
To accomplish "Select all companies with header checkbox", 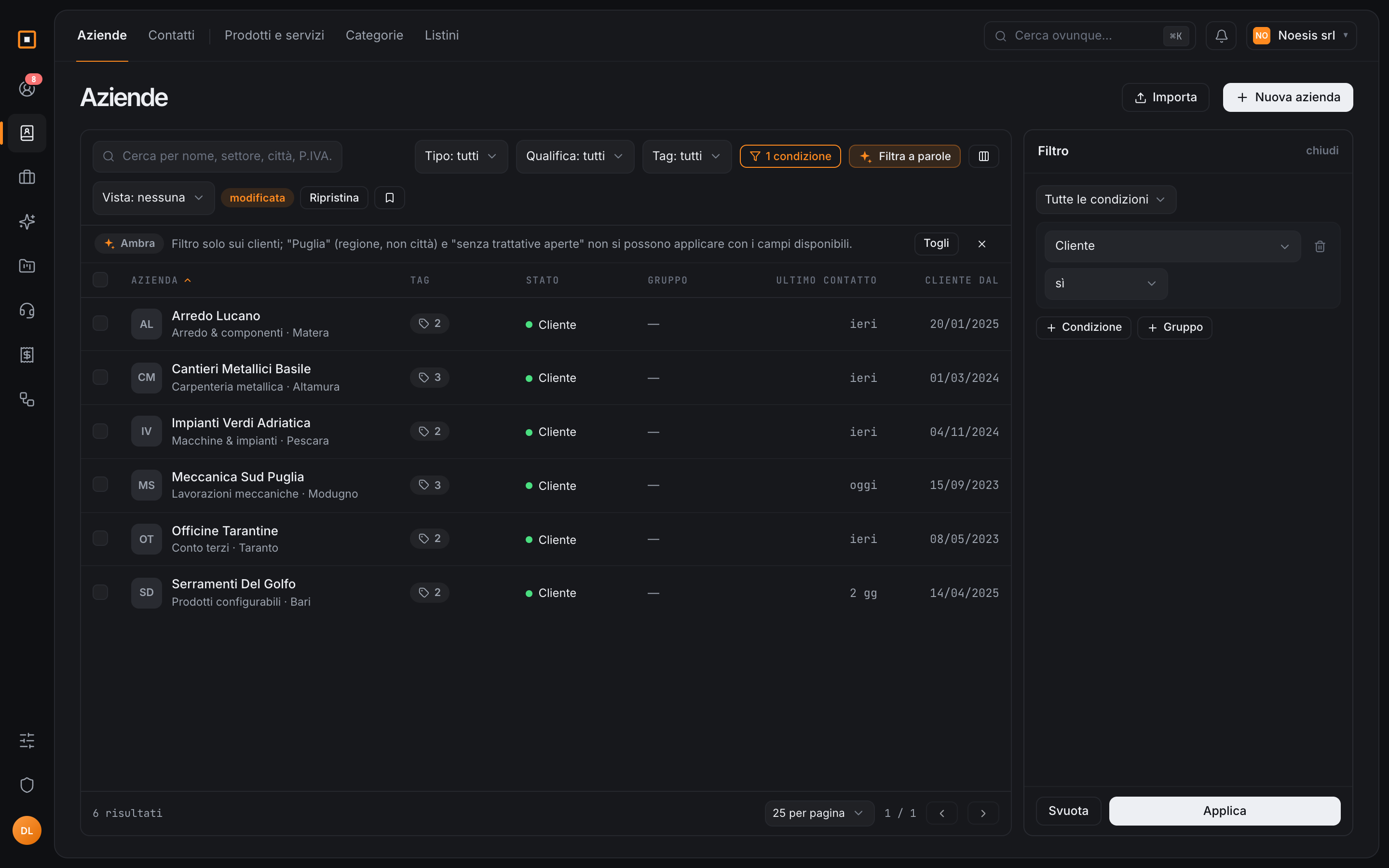I will coord(100,280).
